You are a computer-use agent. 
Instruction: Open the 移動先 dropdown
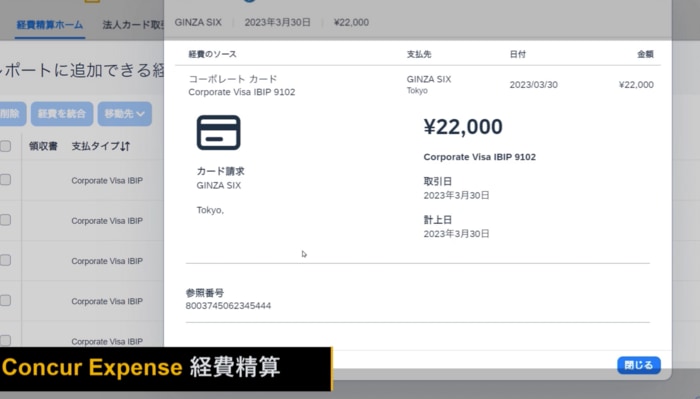pos(125,114)
